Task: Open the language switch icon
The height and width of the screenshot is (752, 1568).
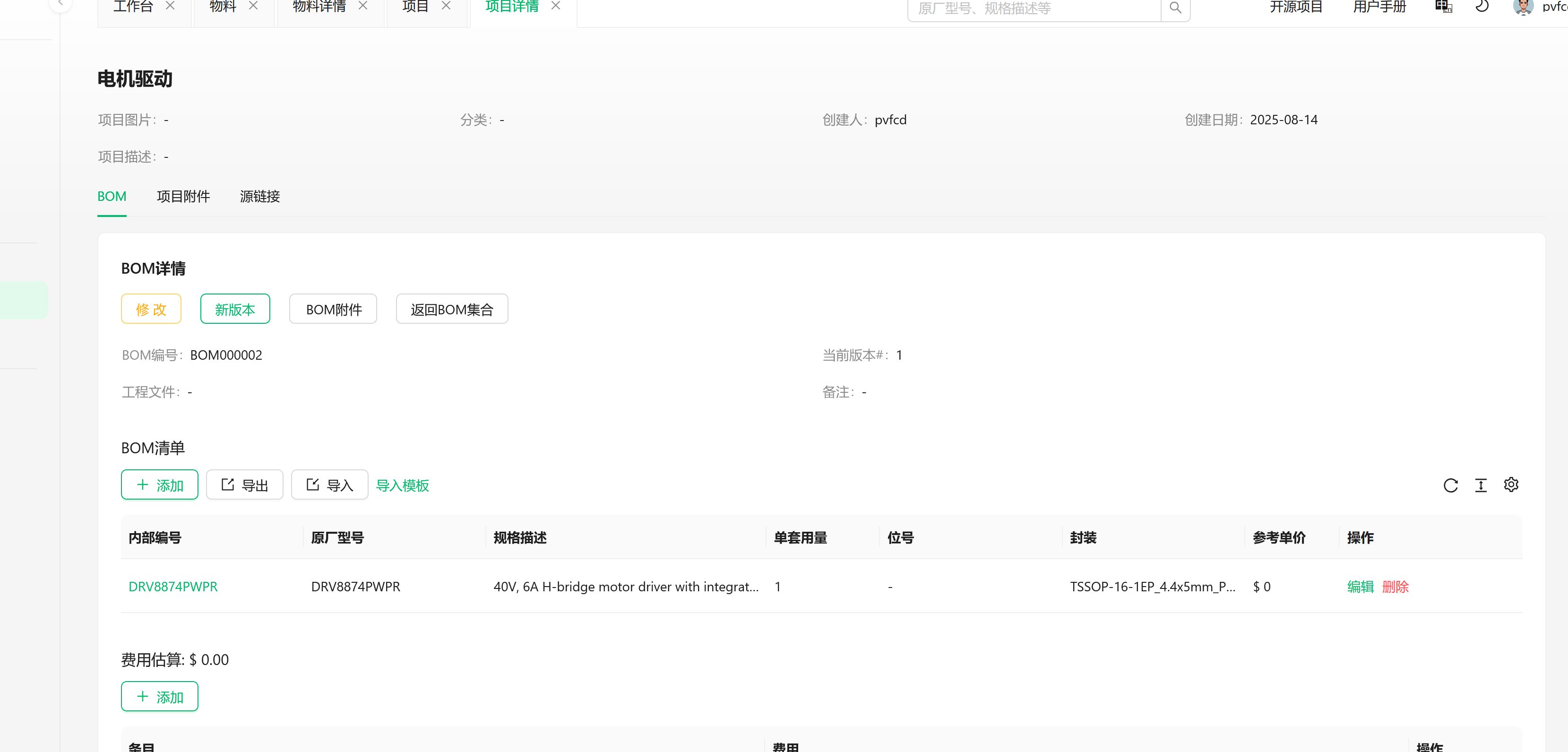Action: tap(1444, 7)
